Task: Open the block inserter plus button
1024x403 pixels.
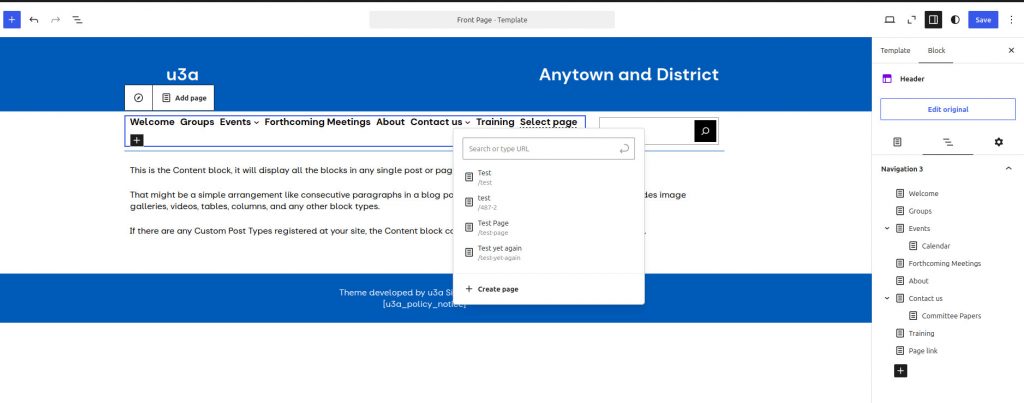Action: (x=12, y=20)
